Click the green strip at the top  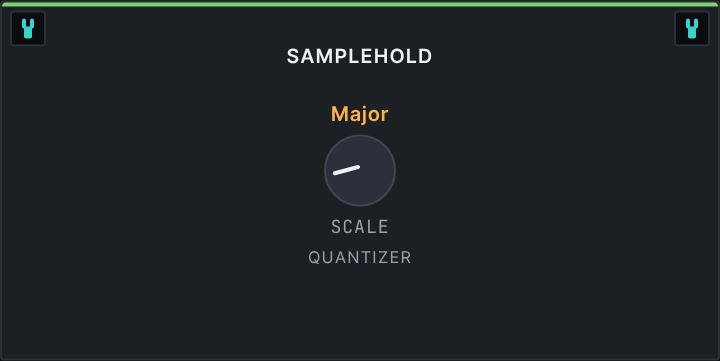pyautogui.click(x=360, y=5)
